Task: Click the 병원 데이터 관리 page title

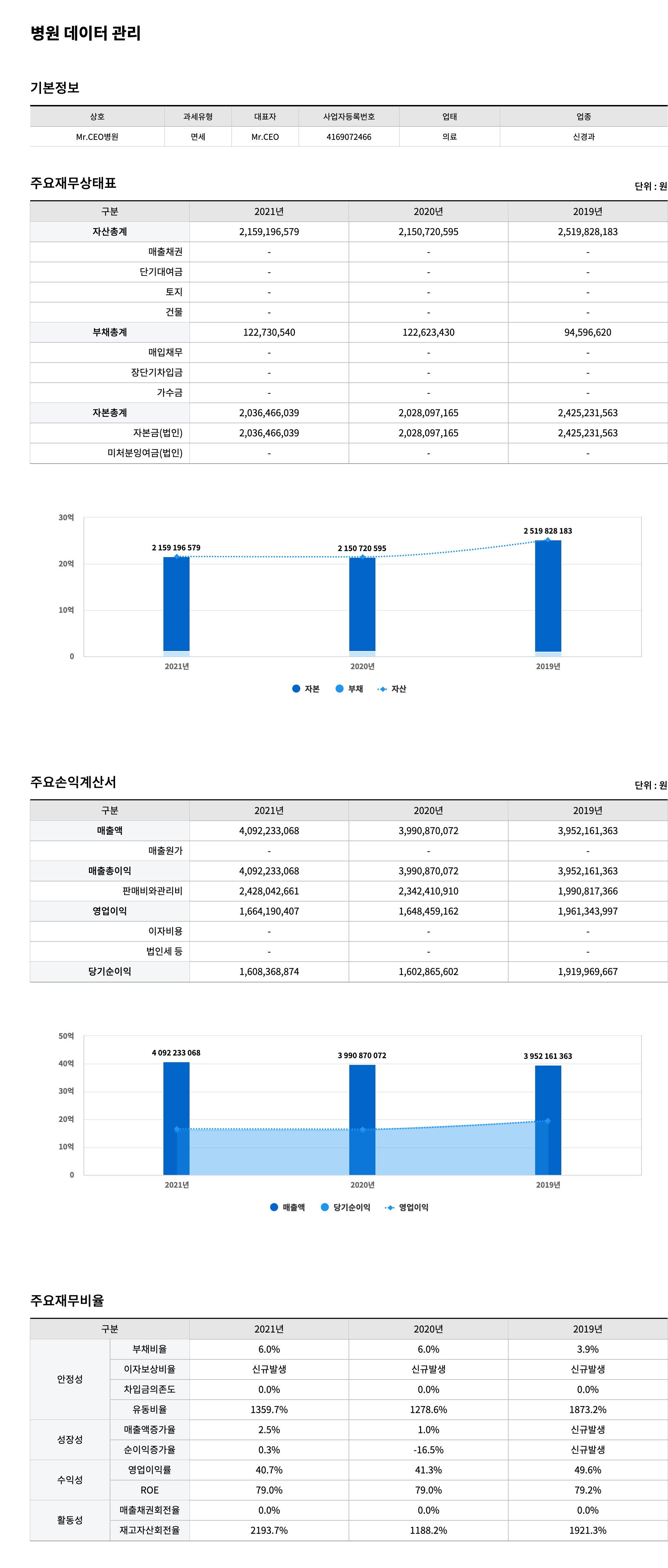Action: coord(86,34)
